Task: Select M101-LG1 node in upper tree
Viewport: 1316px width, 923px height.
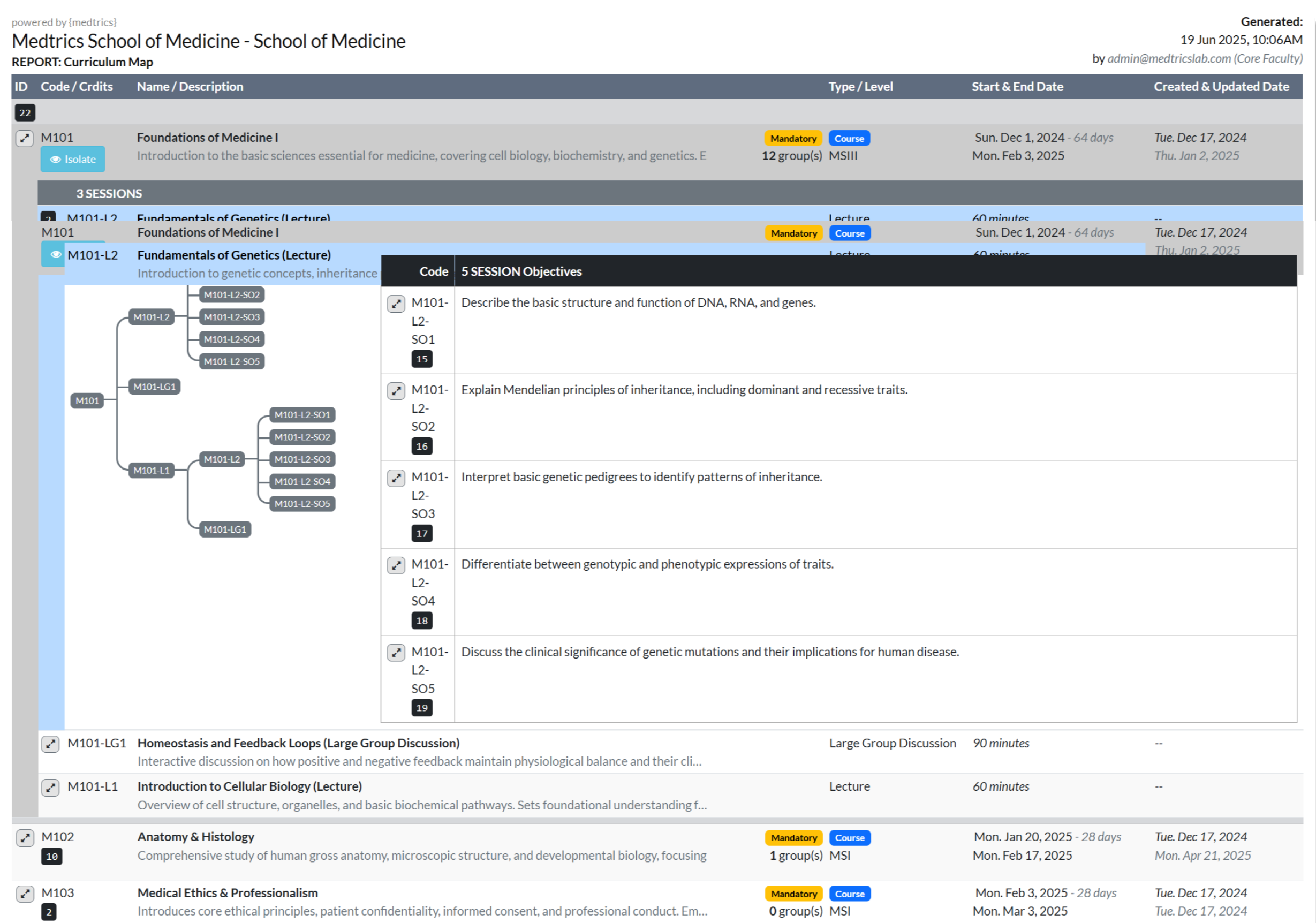Action: click(154, 387)
